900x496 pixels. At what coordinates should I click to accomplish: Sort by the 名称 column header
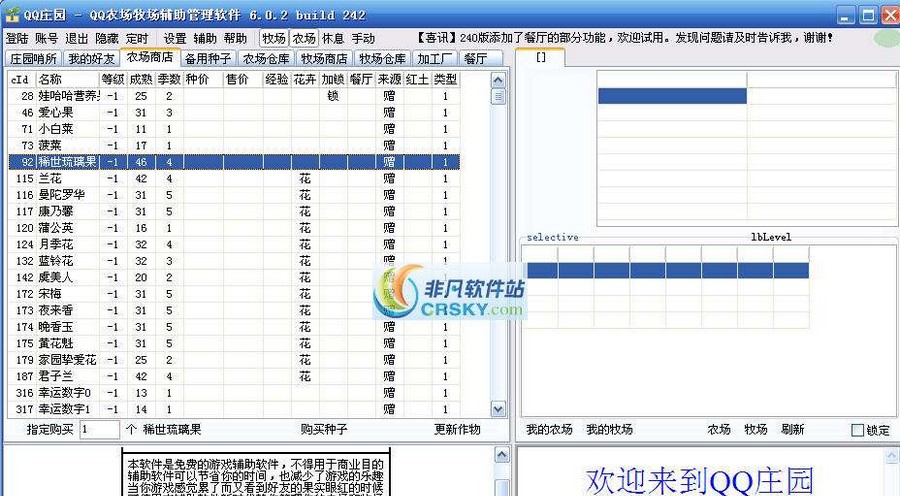pyautogui.click(x=68, y=79)
